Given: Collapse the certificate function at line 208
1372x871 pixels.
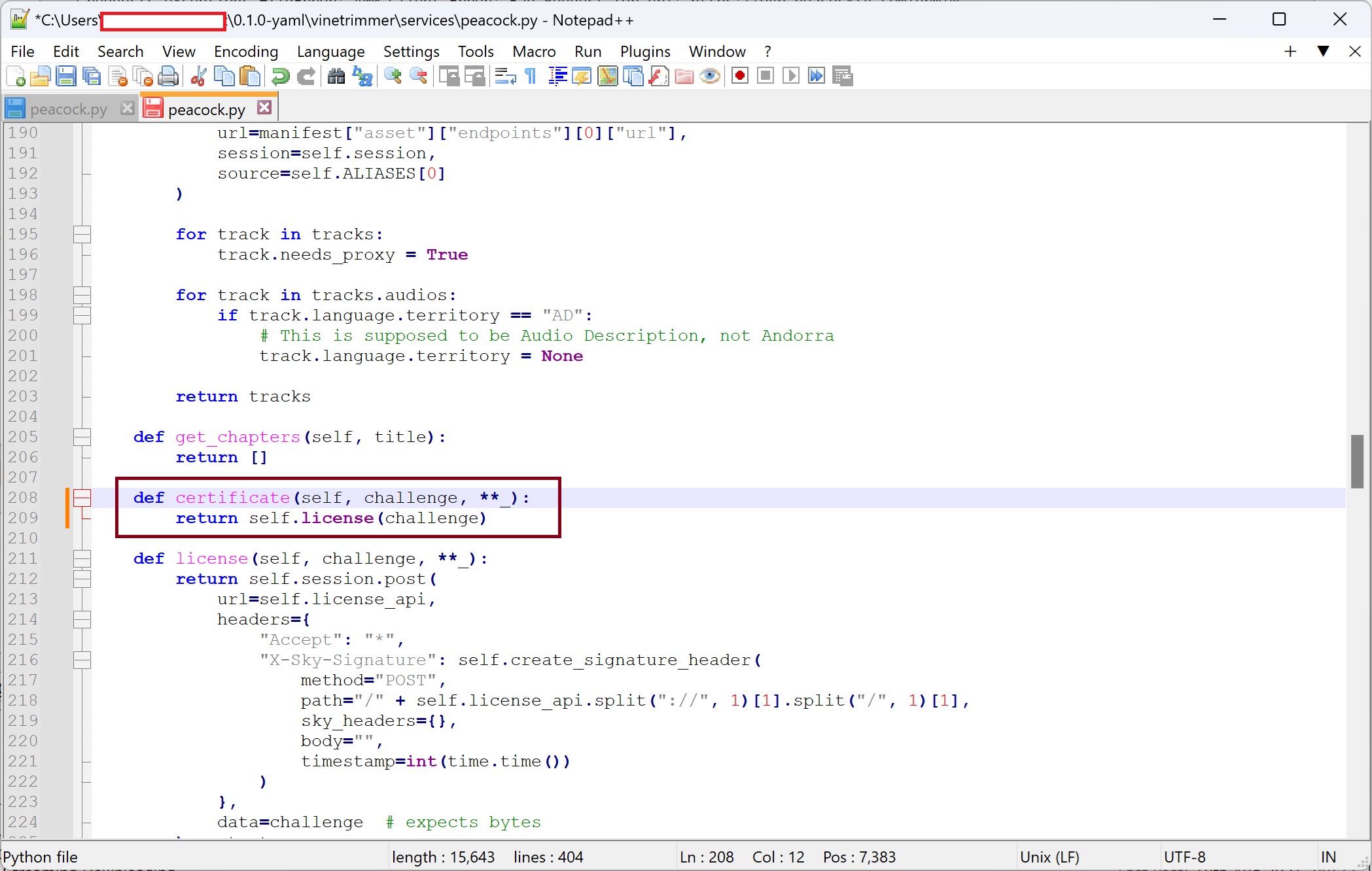Looking at the screenshot, I should (82, 498).
